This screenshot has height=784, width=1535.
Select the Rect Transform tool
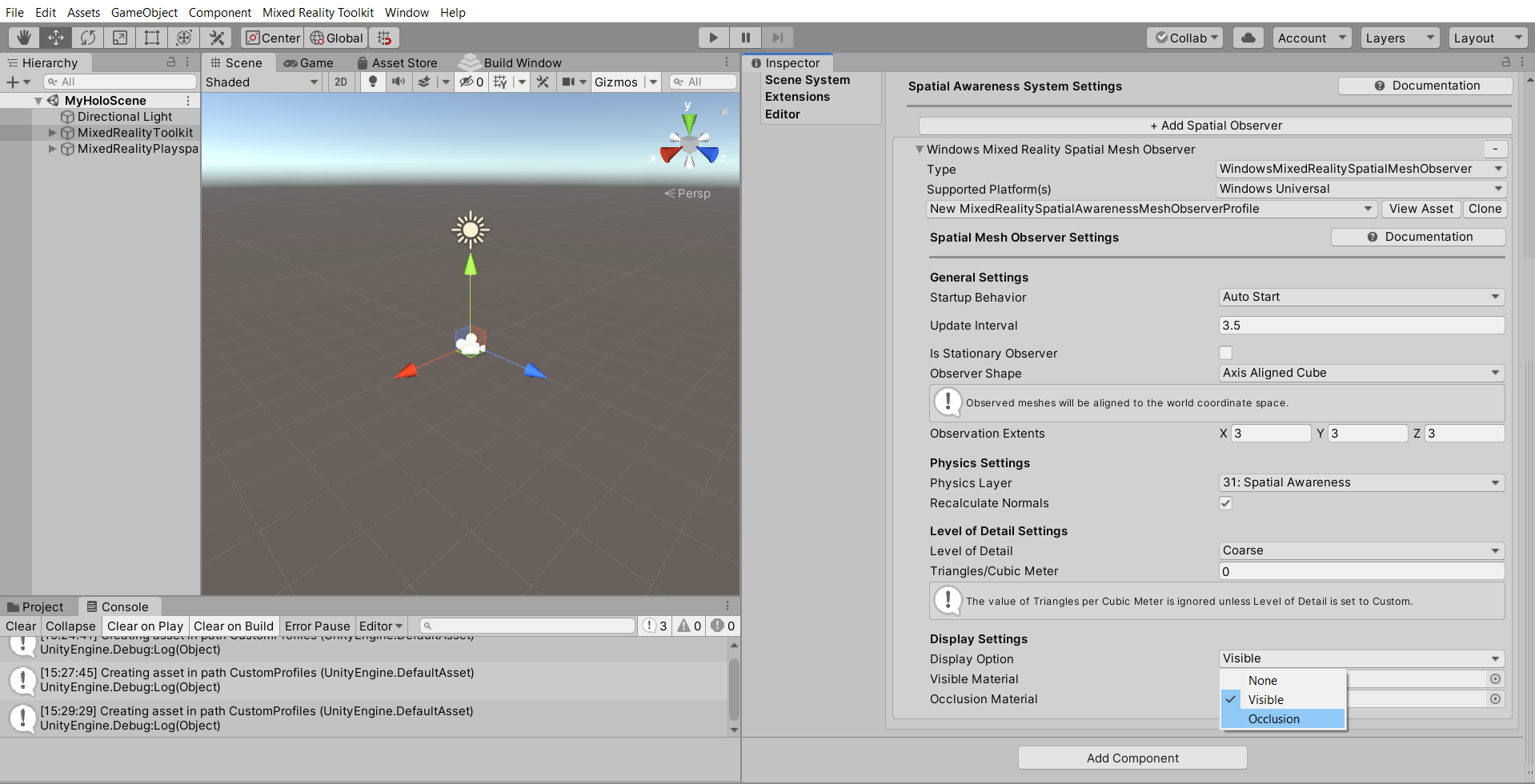pos(151,37)
